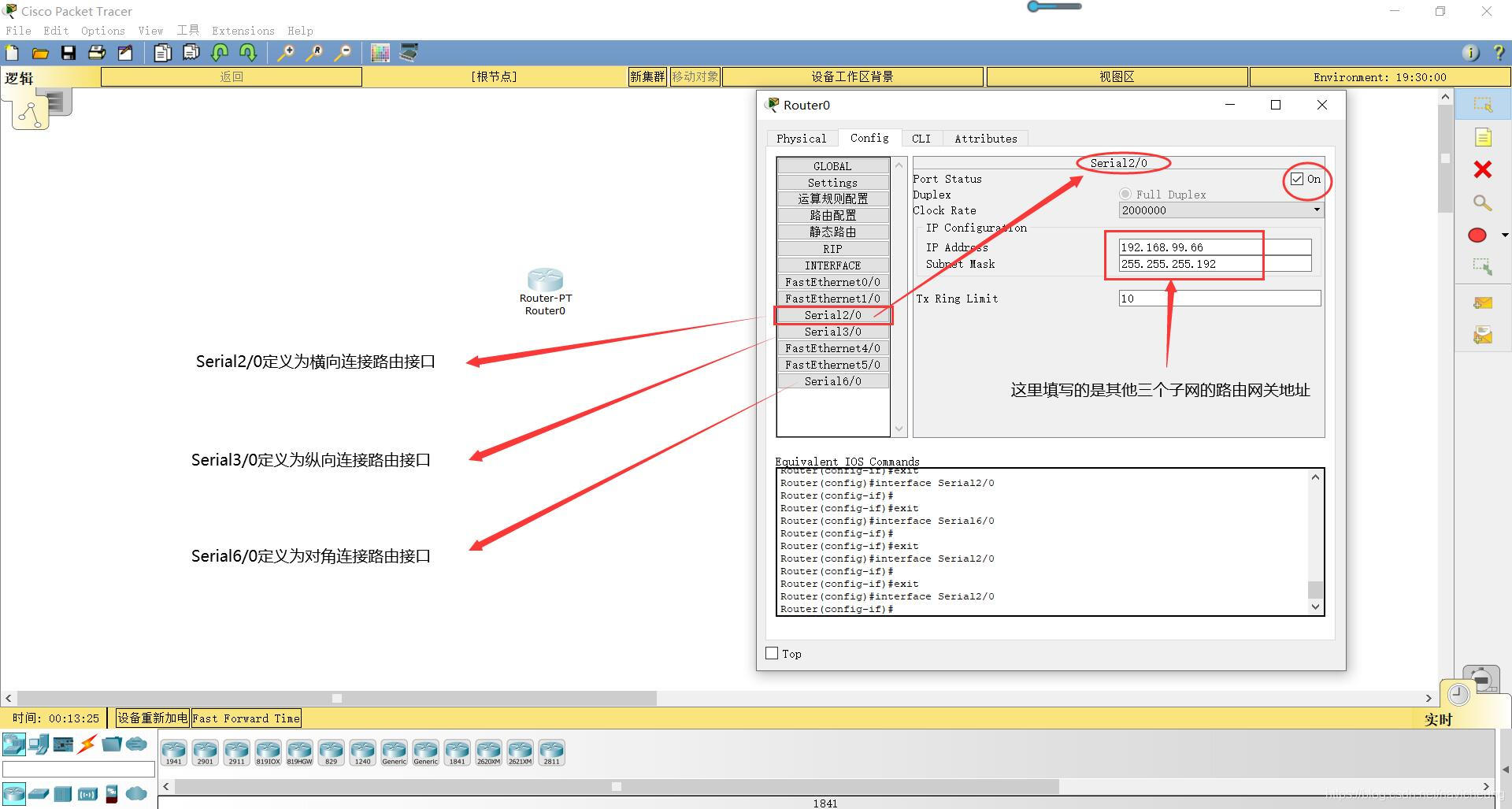This screenshot has height=809, width=1512.
Task: Click the Fast Forward Time button
Action: (246, 718)
